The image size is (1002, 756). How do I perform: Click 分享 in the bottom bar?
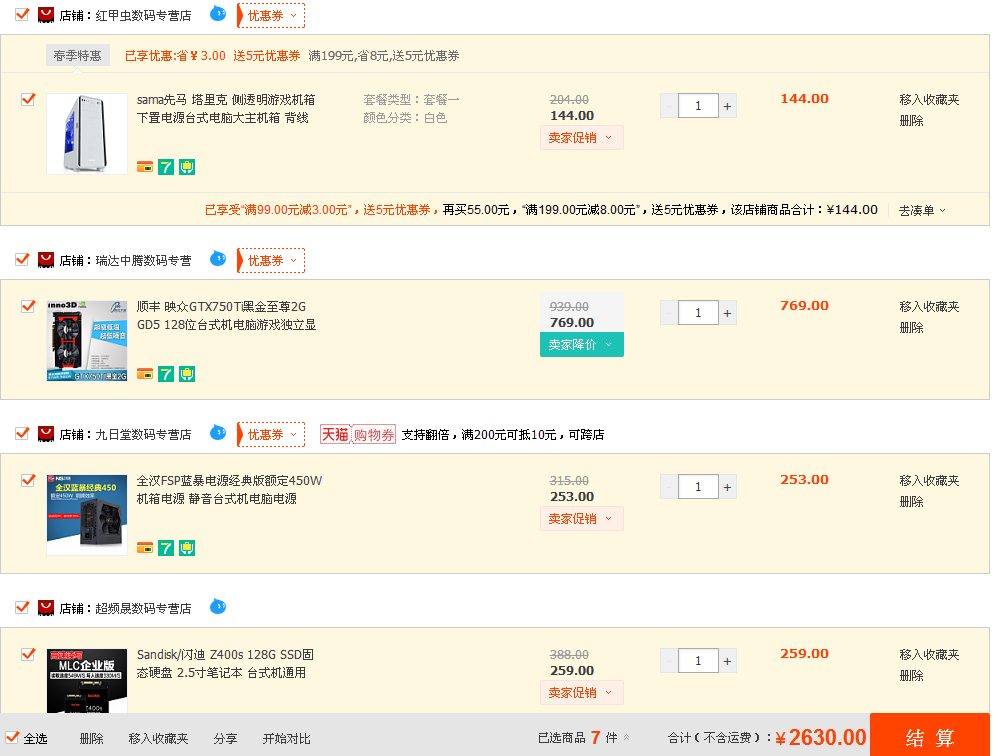tap(225, 739)
